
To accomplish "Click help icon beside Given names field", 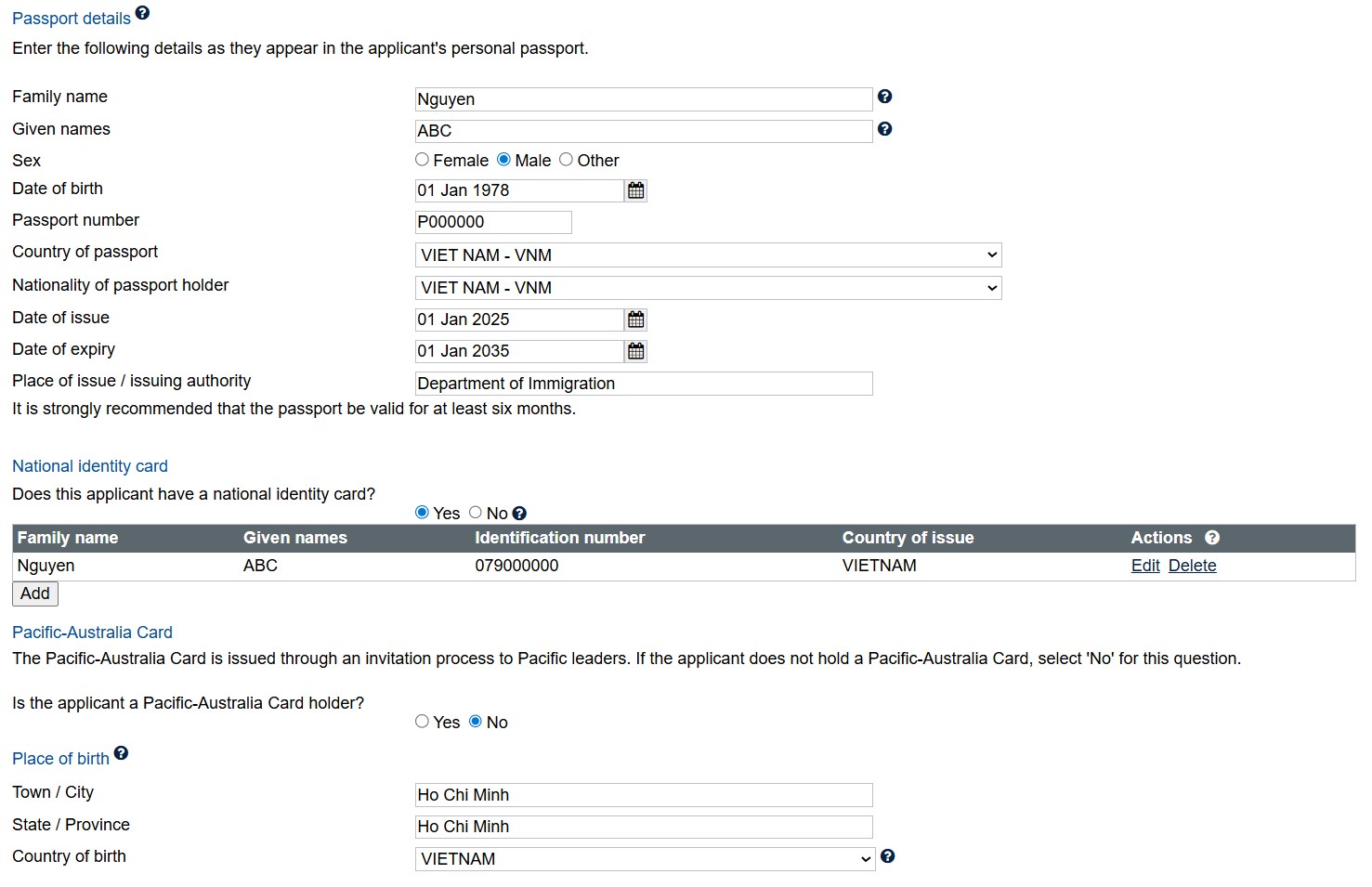I will [x=884, y=129].
